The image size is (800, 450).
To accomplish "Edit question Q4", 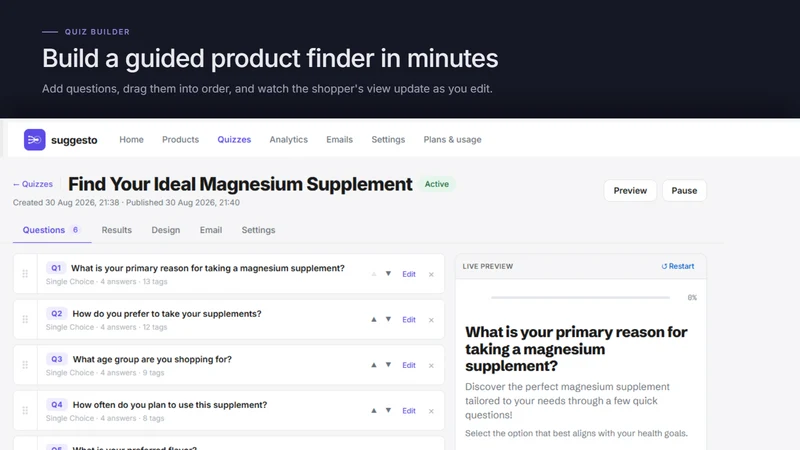I will point(409,410).
